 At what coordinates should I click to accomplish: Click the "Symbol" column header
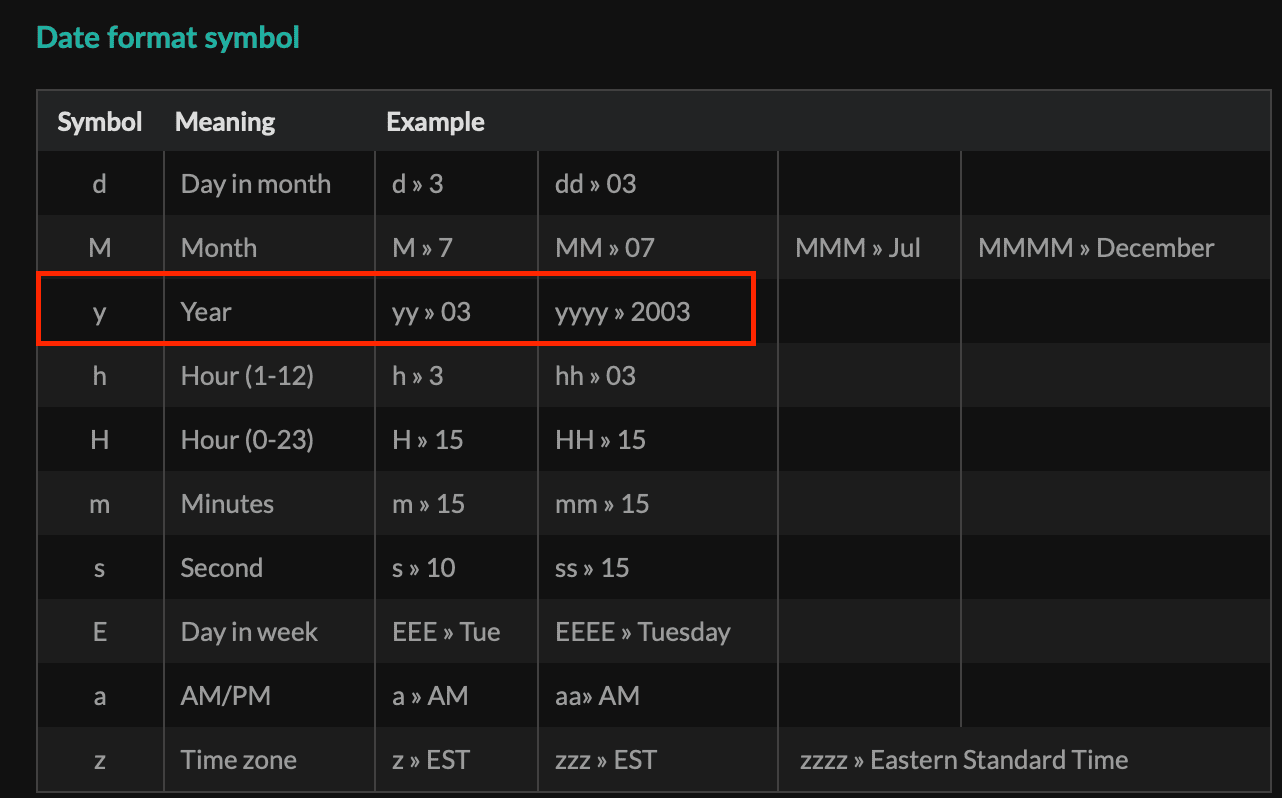(100, 122)
